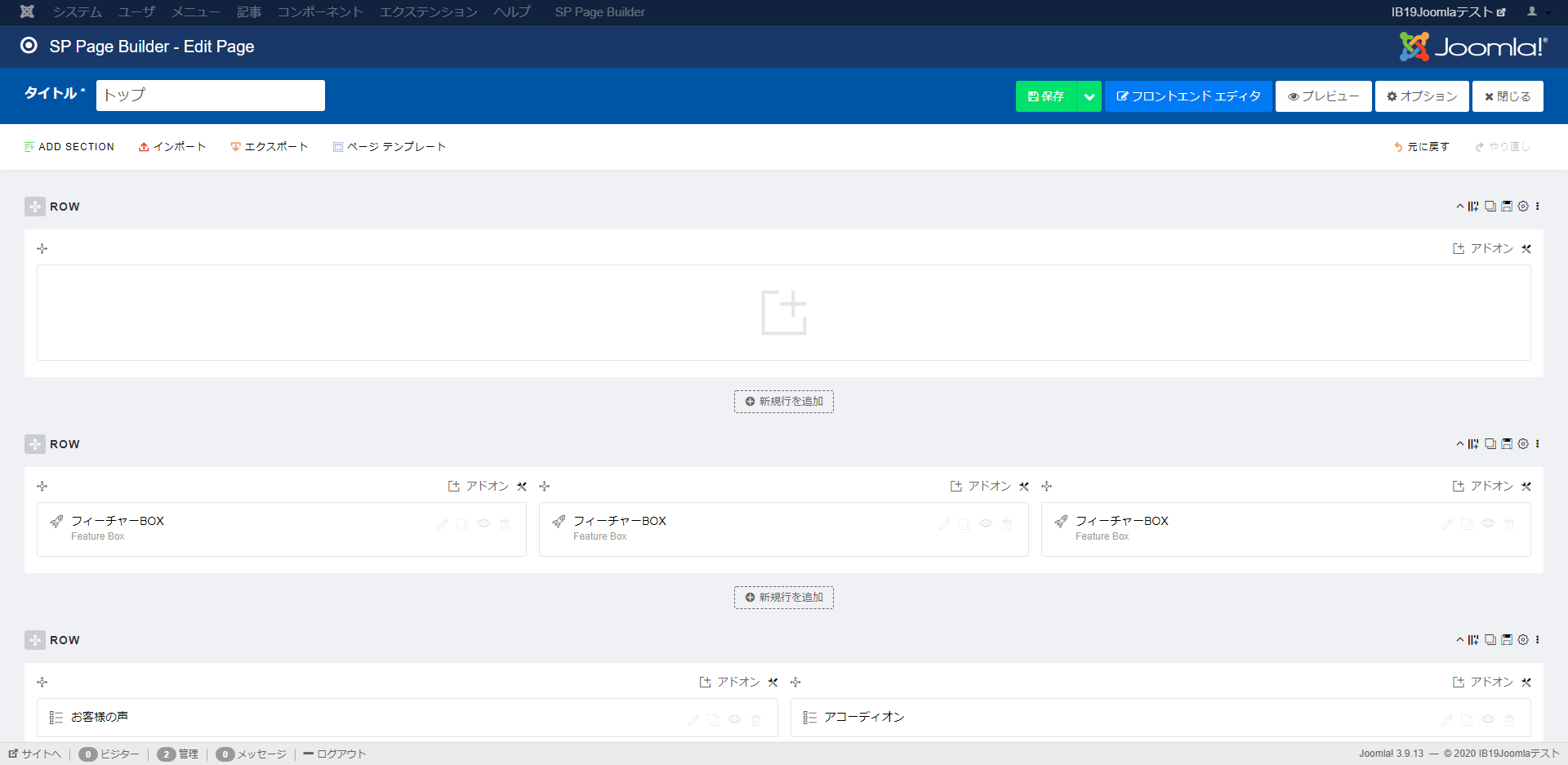Image resolution: width=1568 pixels, height=765 pixels.
Task: Click first 新規行を追加 button
Action: pyautogui.click(x=784, y=402)
